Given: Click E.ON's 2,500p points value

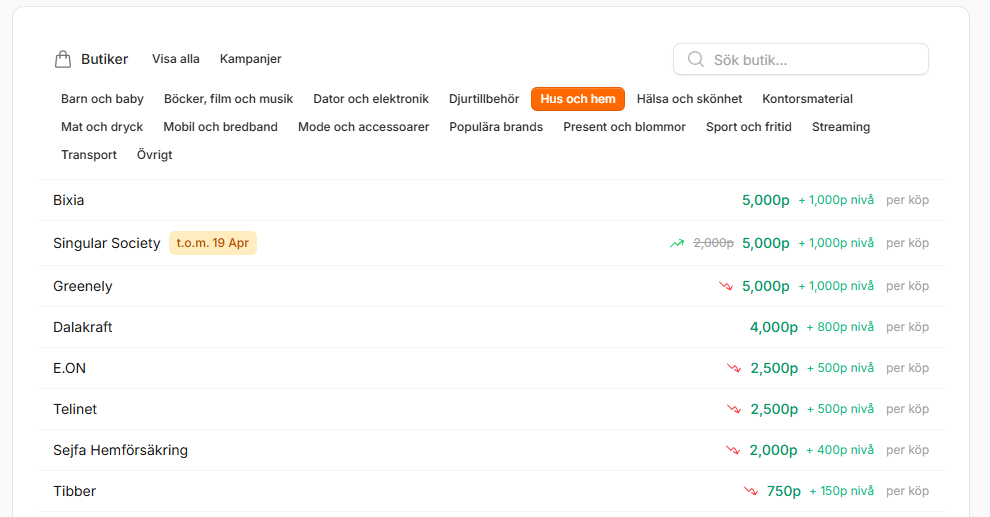Looking at the screenshot, I should (x=774, y=368).
